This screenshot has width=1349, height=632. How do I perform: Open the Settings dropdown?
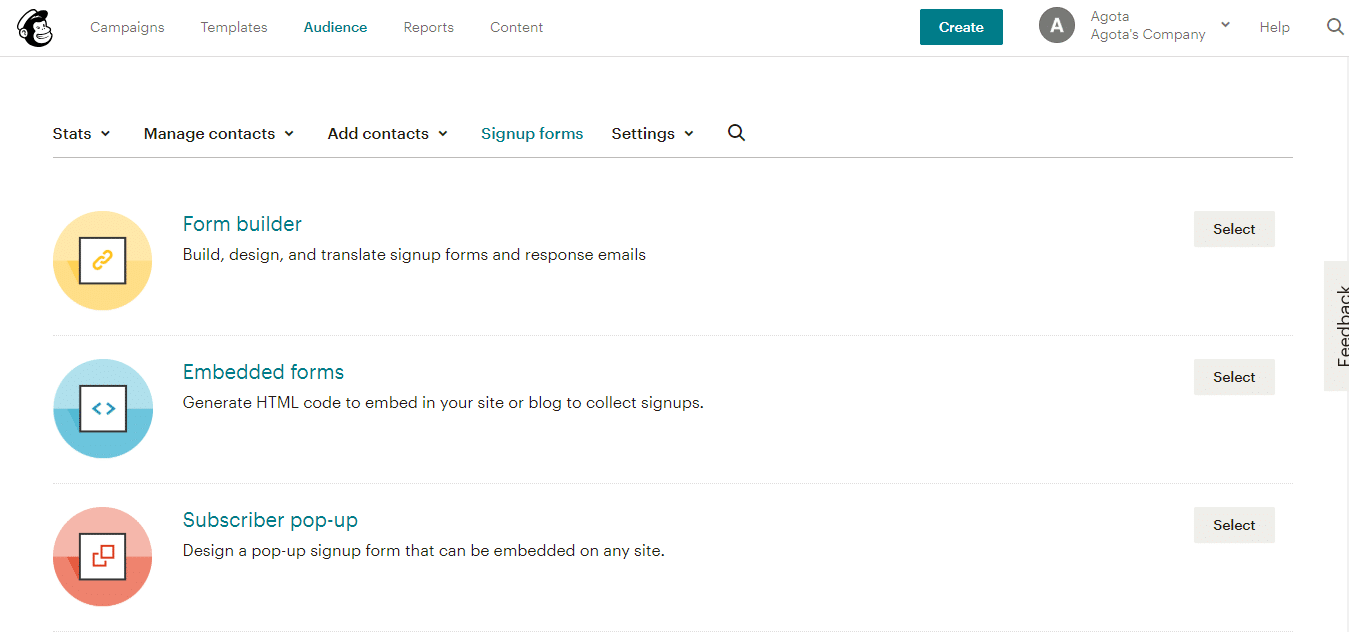tap(651, 133)
